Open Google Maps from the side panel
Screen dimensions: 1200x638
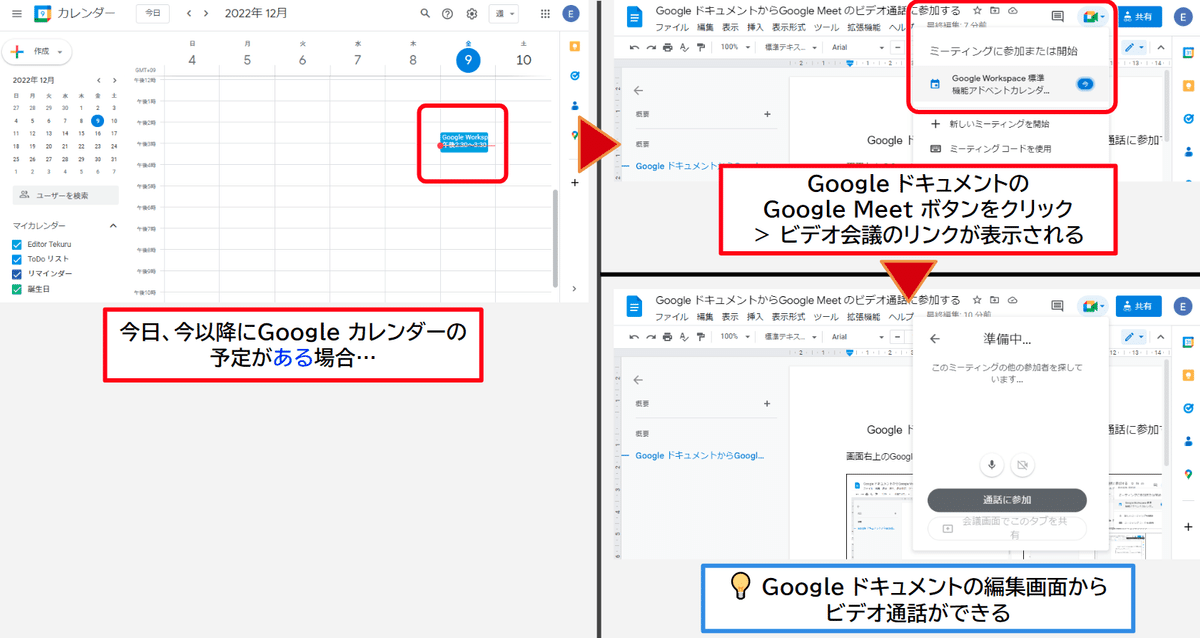click(x=575, y=134)
